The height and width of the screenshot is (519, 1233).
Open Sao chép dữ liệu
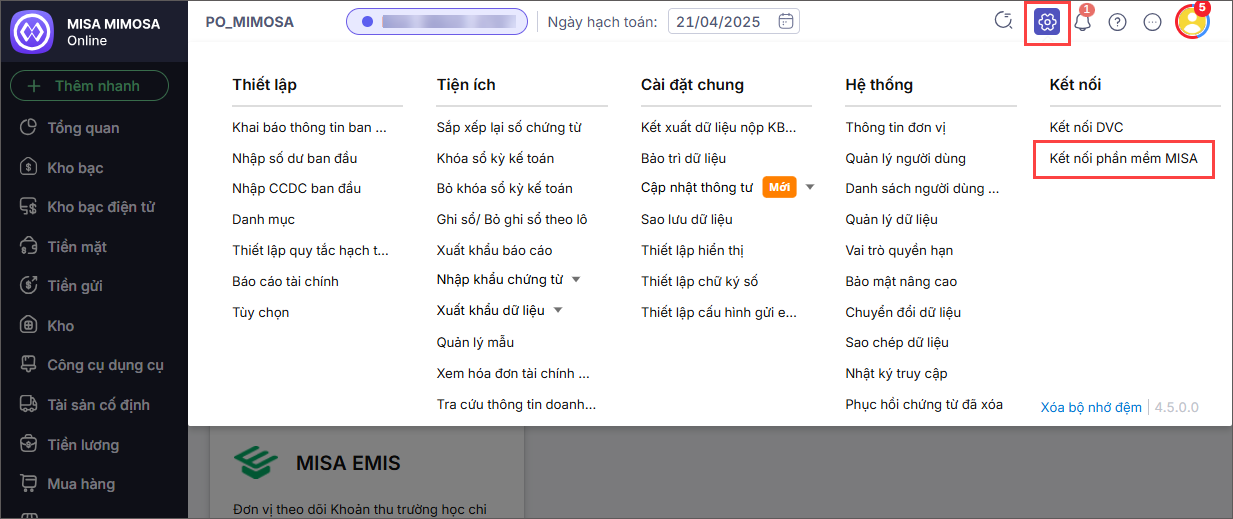click(x=897, y=342)
